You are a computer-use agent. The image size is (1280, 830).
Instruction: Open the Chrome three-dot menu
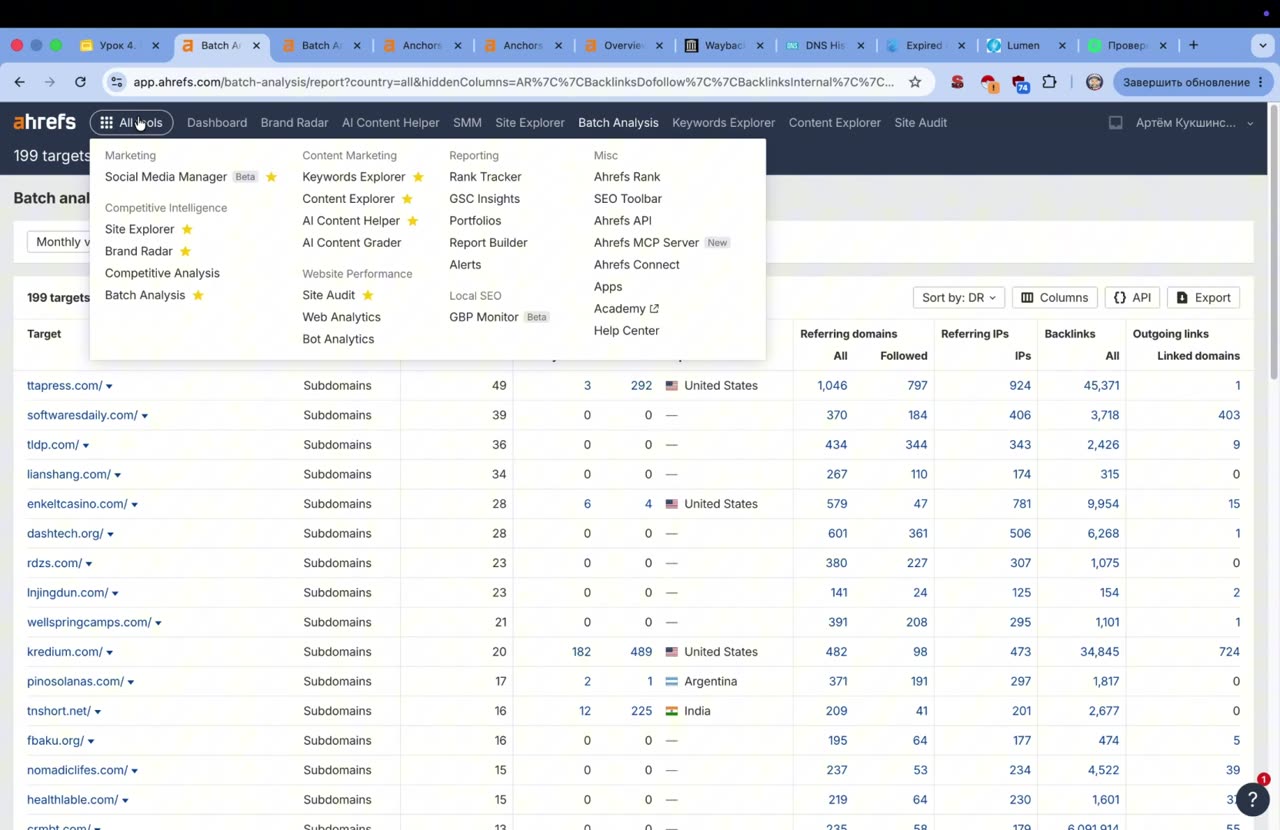1260,82
